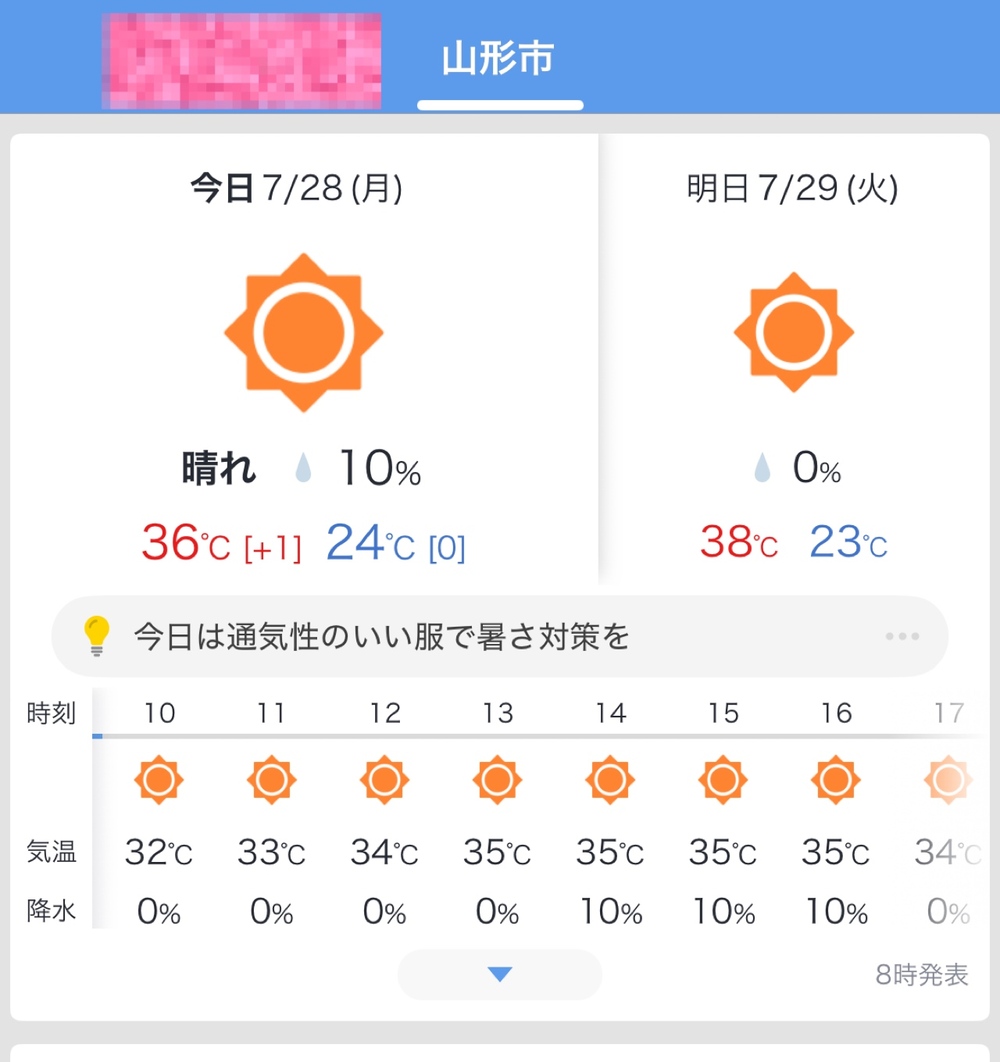Tap tomorrow's raindrop icon beside 0%

point(762,467)
